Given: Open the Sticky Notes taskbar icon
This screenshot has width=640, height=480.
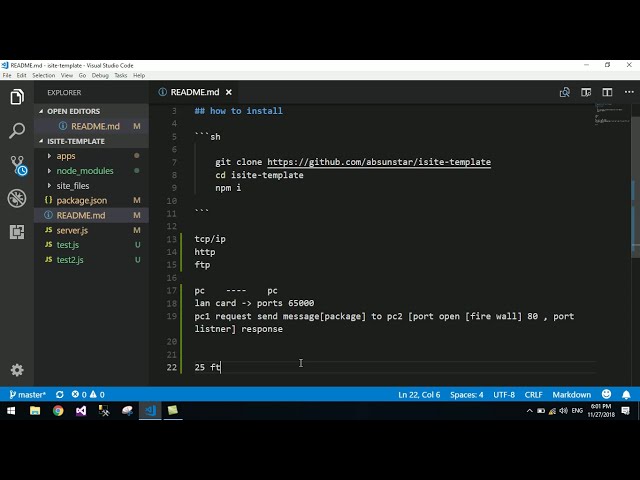Looking at the screenshot, I should [x=173, y=411].
